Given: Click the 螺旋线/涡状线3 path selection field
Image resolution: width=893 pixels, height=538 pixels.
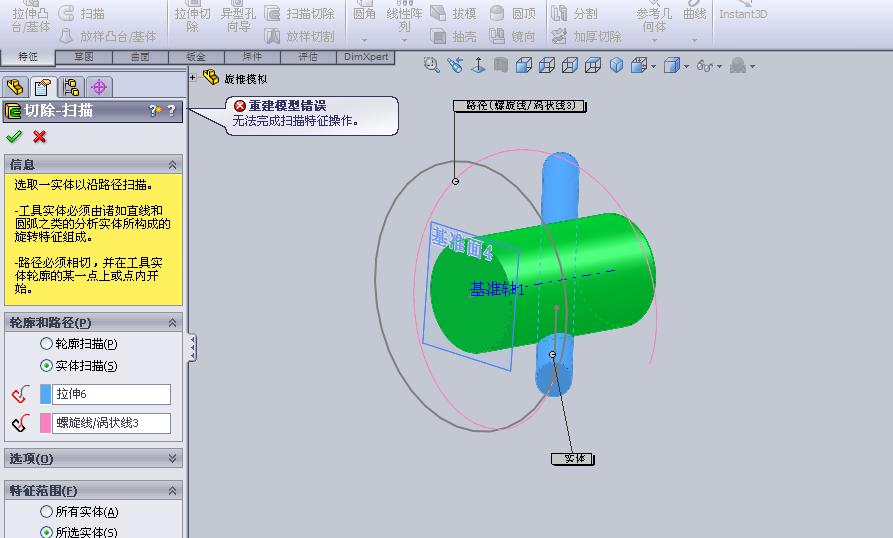Looking at the screenshot, I should point(111,423).
